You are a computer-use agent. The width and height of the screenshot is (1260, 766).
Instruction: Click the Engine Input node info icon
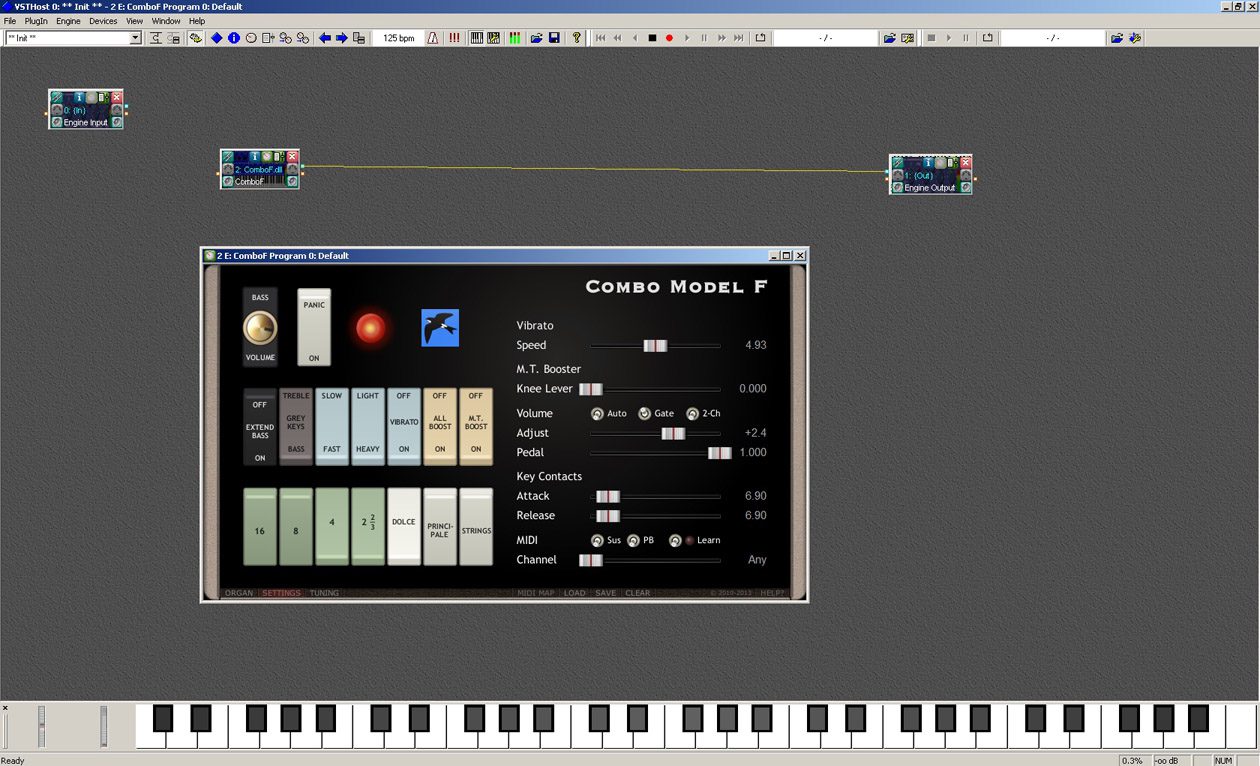[x=79, y=97]
